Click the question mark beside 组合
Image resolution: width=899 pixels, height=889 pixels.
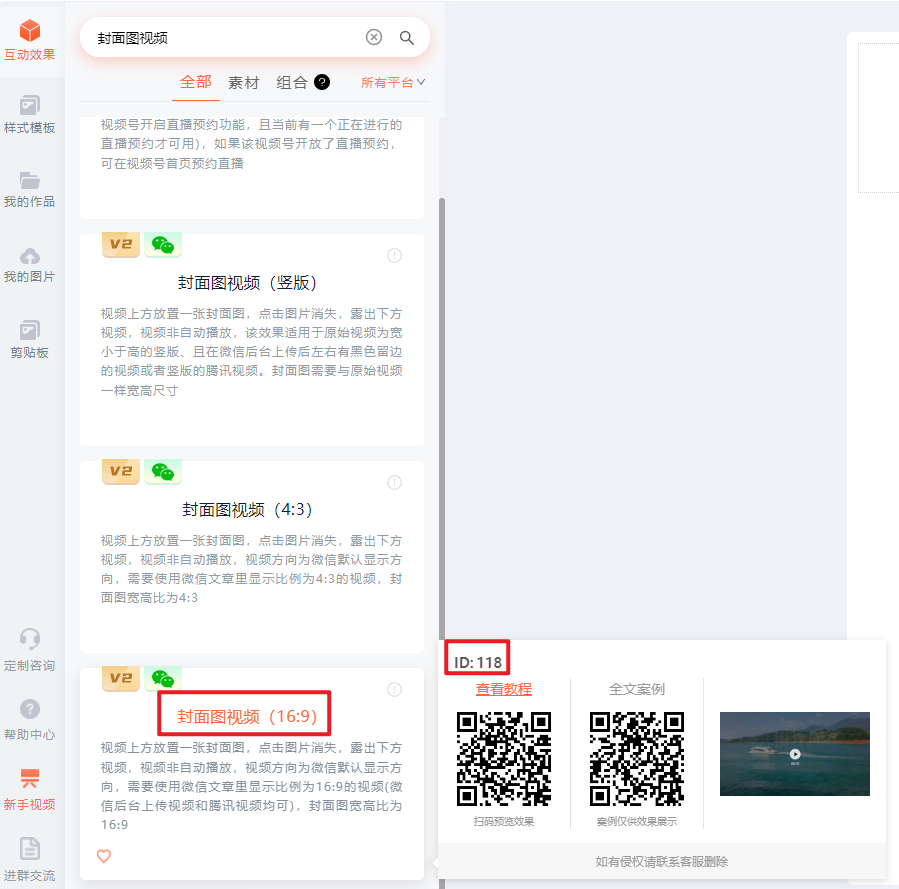pyautogui.click(x=322, y=82)
